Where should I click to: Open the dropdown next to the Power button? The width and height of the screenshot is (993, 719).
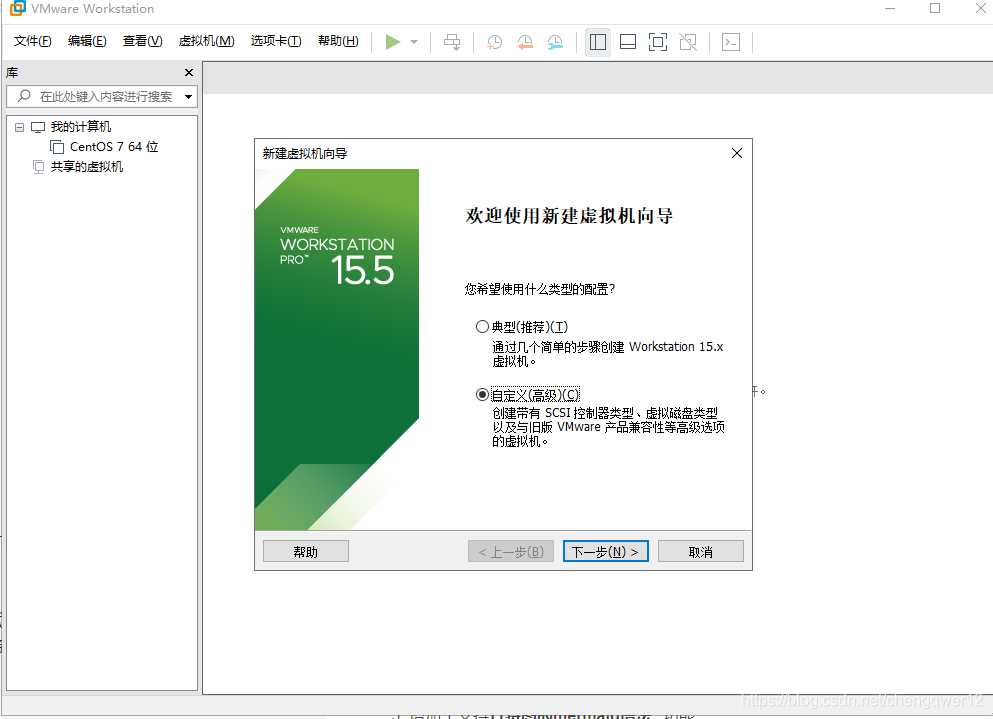click(412, 42)
